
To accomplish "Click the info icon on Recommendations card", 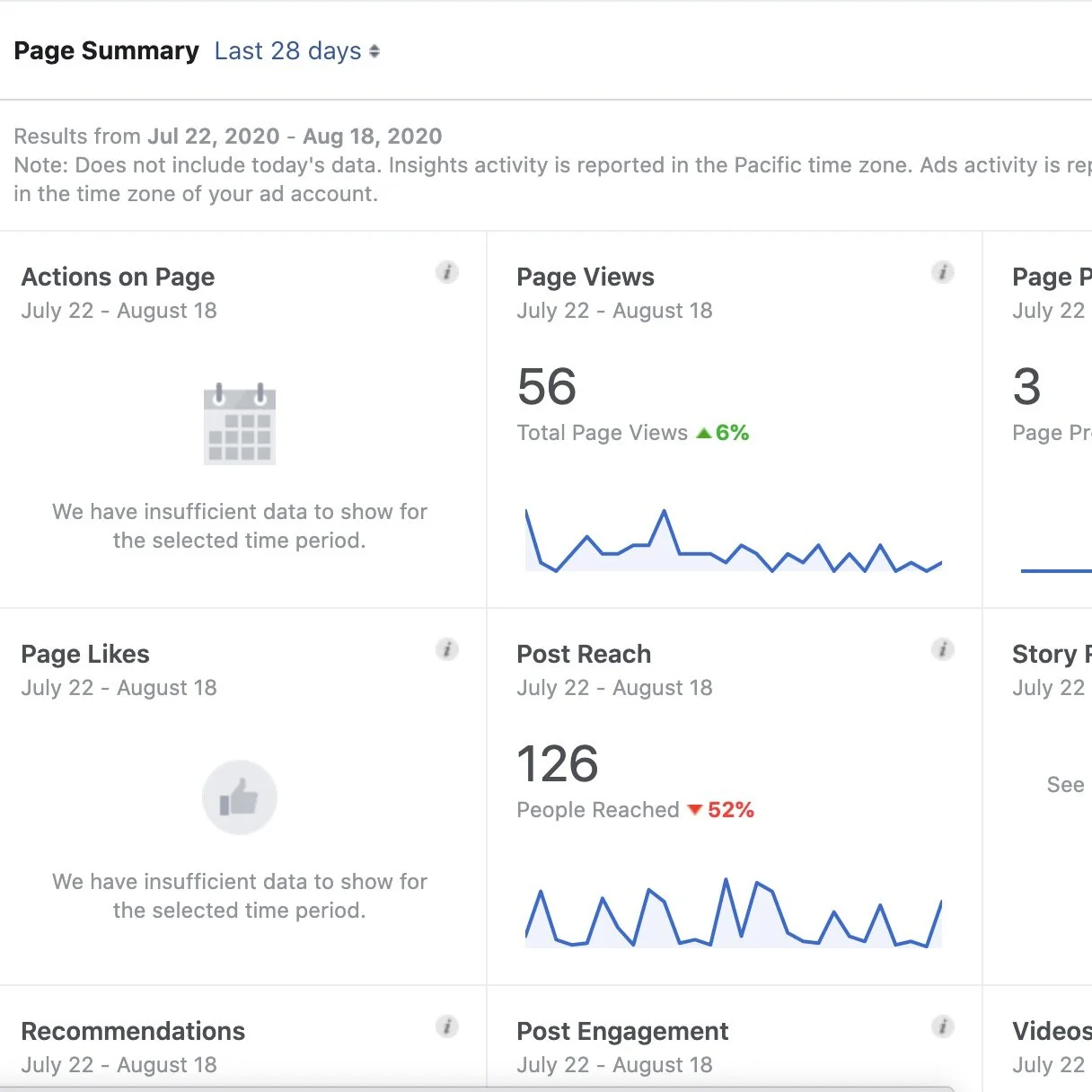I will click(x=447, y=1026).
